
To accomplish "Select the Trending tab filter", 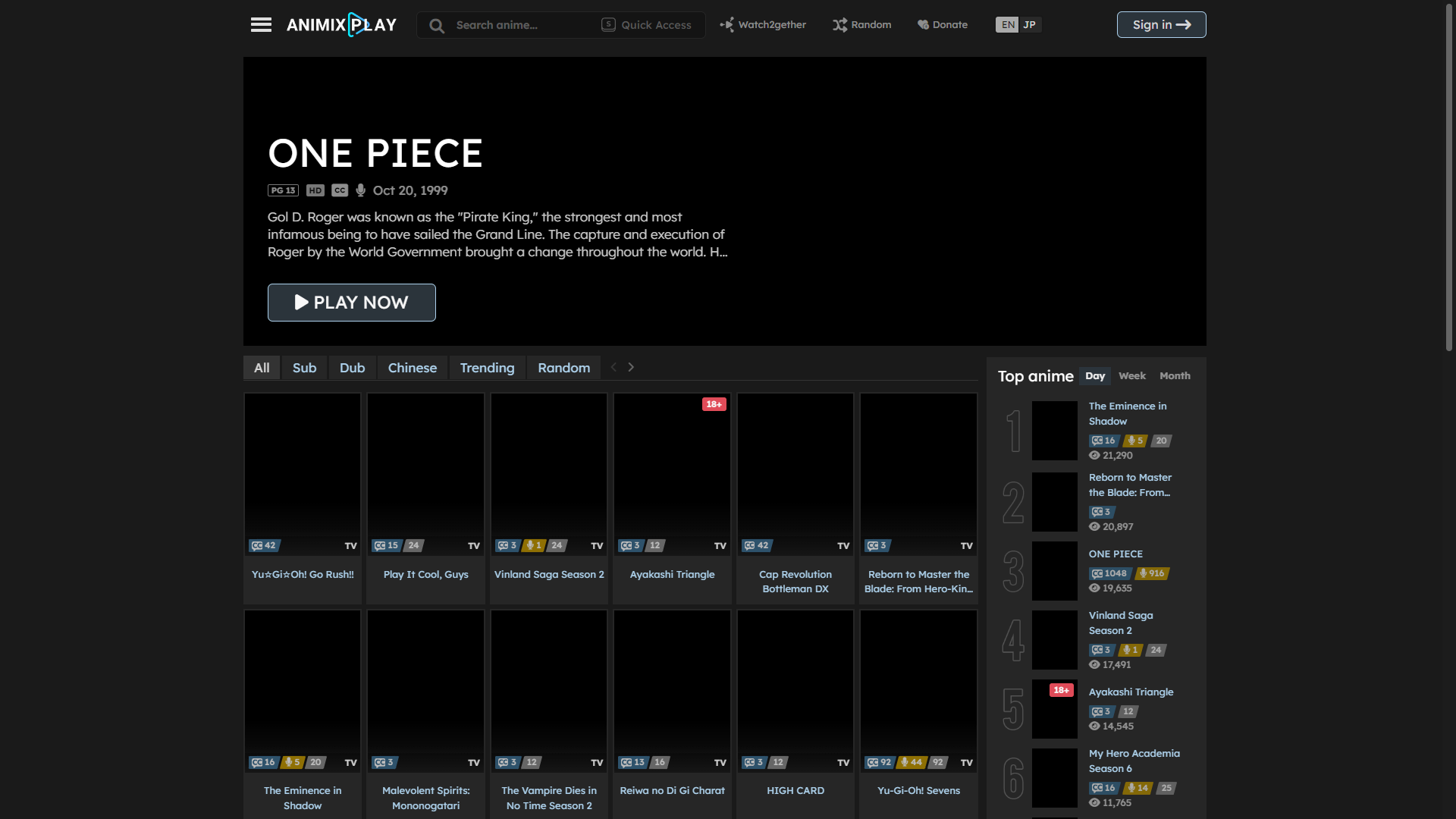I will (487, 367).
